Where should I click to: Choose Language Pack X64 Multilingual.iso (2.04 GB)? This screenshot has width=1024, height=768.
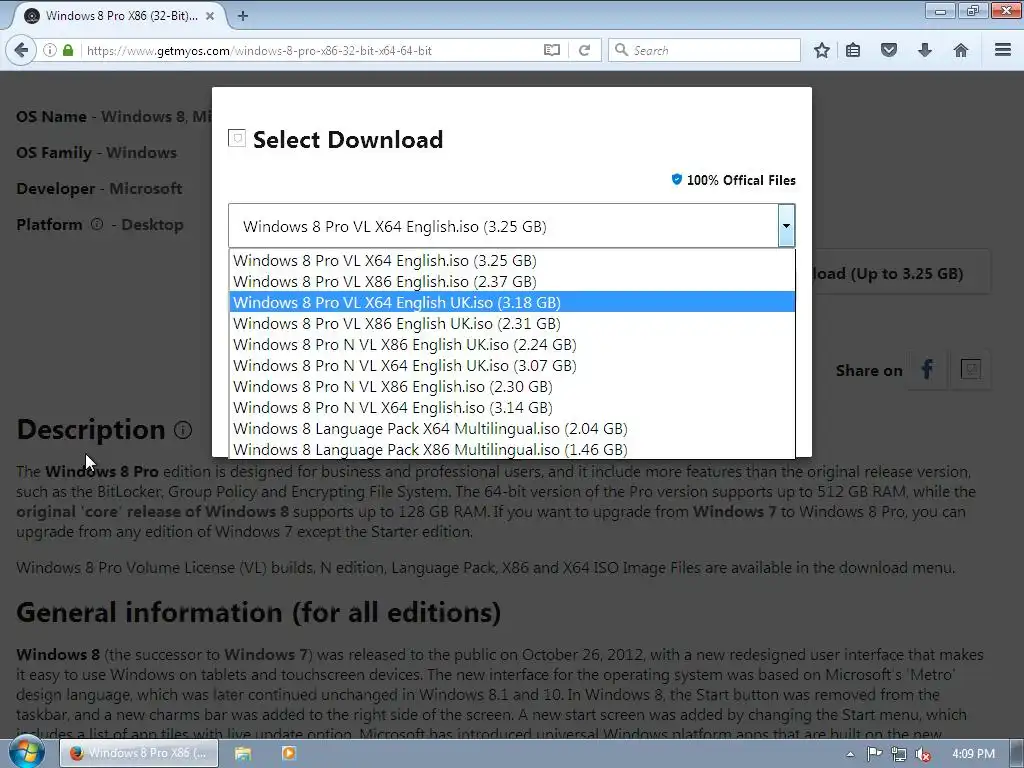pyautogui.click(x=512, y=428)
